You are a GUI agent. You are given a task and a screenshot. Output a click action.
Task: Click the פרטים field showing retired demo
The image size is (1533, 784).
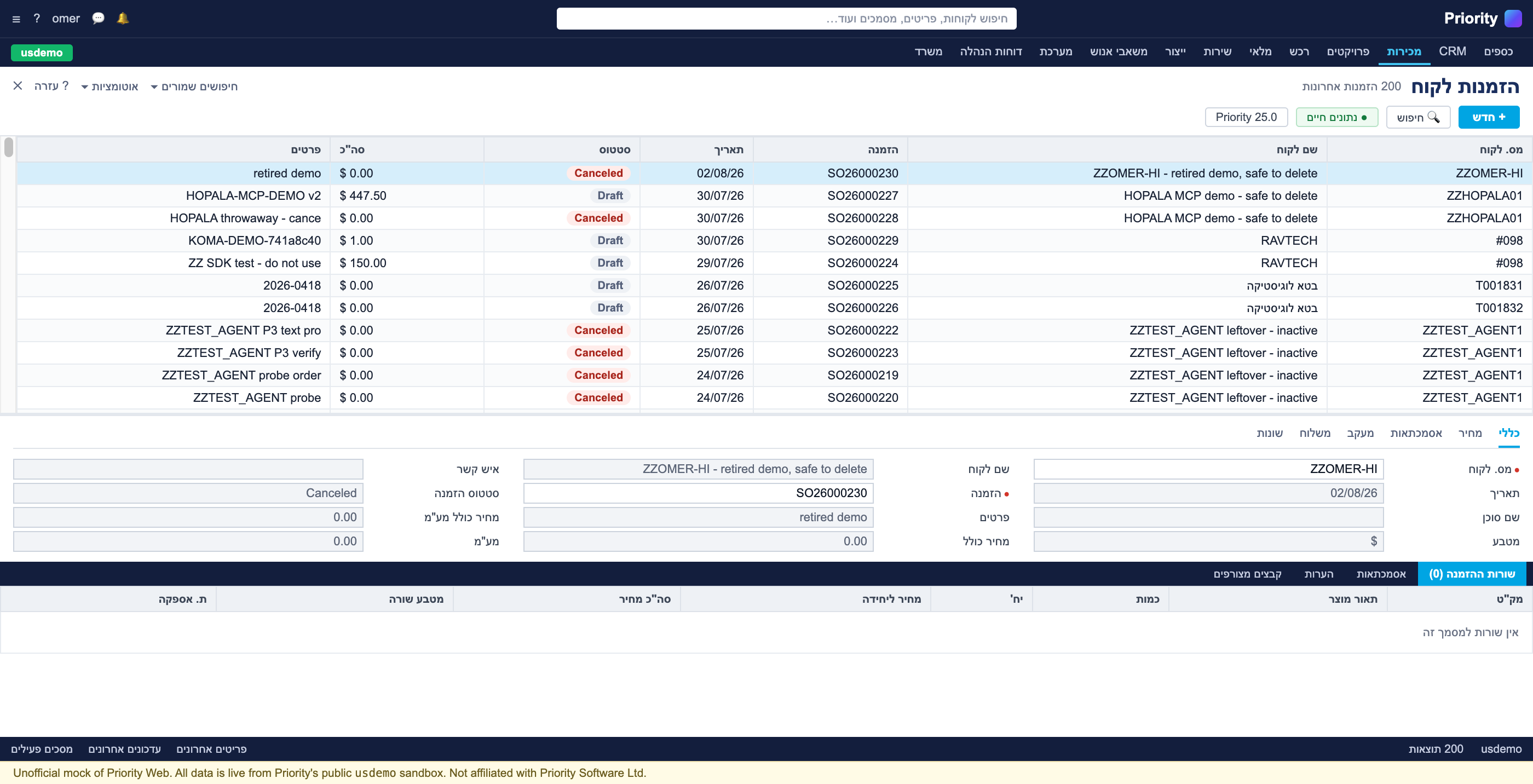point(698,517)
